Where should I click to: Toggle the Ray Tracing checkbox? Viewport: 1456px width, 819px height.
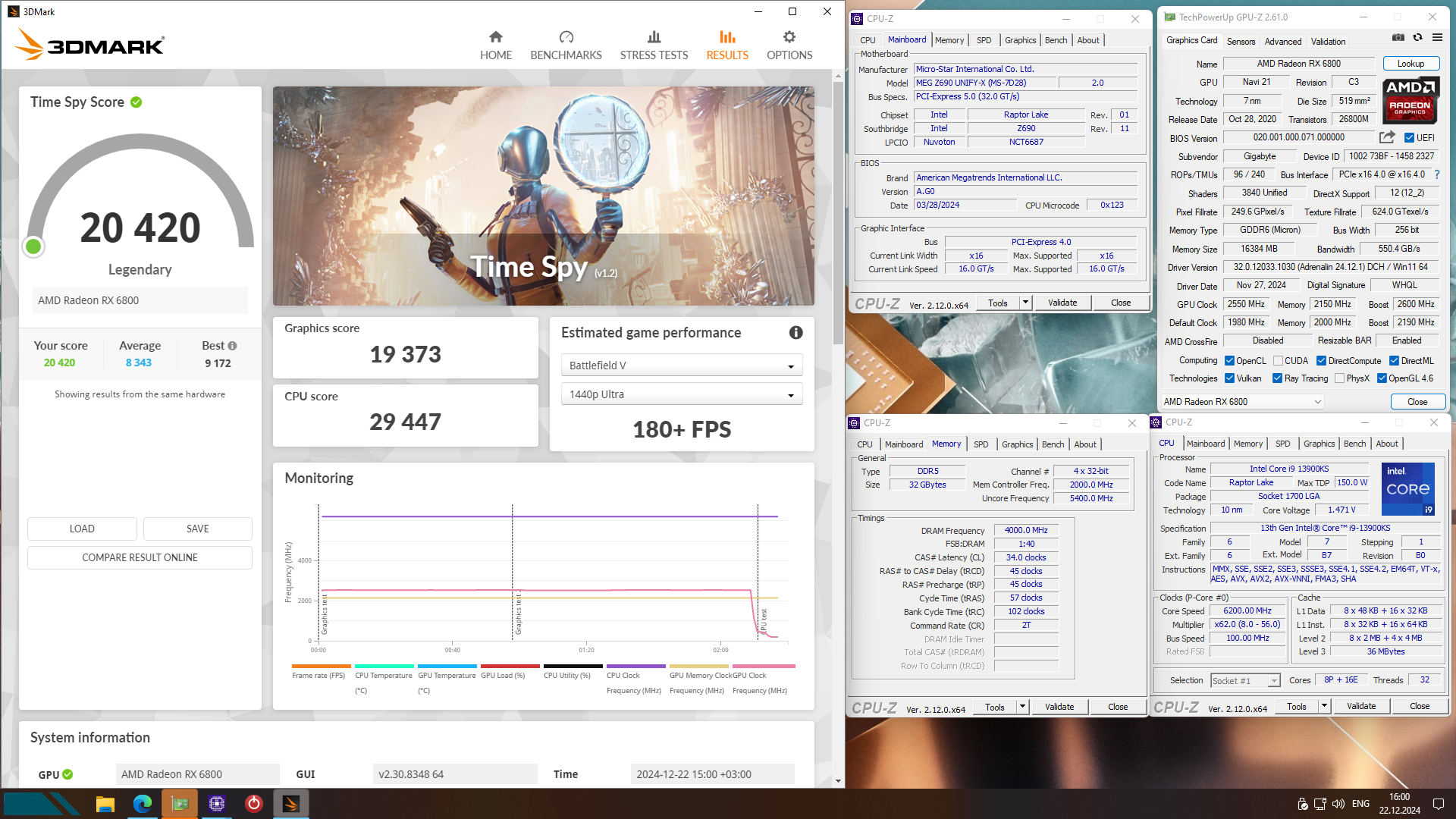click(1277, 378)
